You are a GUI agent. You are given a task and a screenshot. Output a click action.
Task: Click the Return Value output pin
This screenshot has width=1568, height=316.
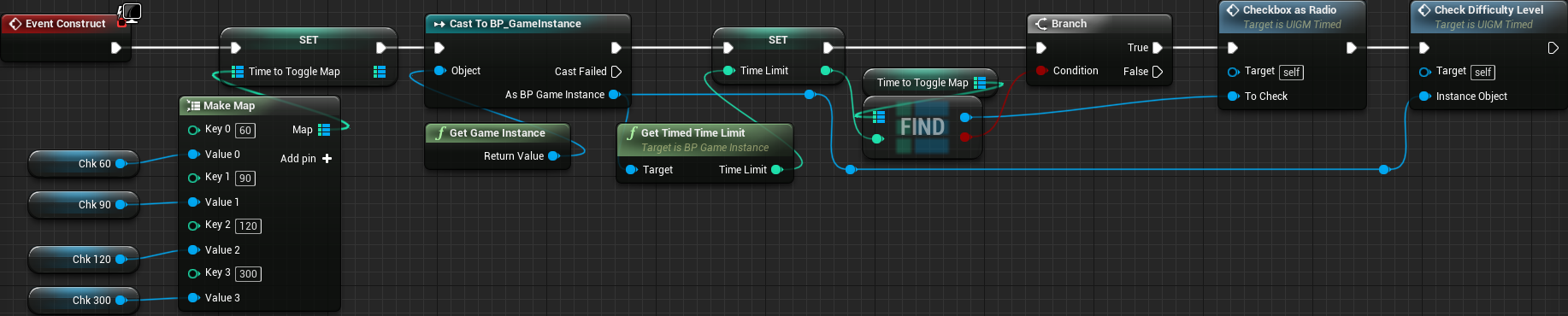pyautogui.click(x=553, y=156)
